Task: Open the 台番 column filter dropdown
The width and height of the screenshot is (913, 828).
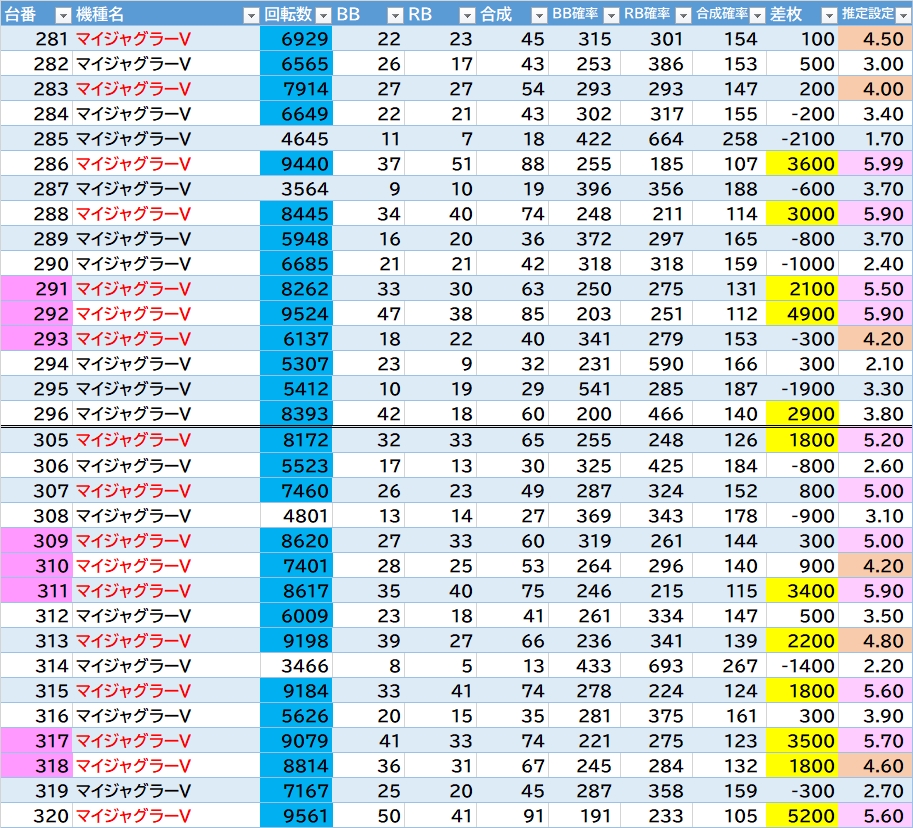Action: (x=62, y=15)
